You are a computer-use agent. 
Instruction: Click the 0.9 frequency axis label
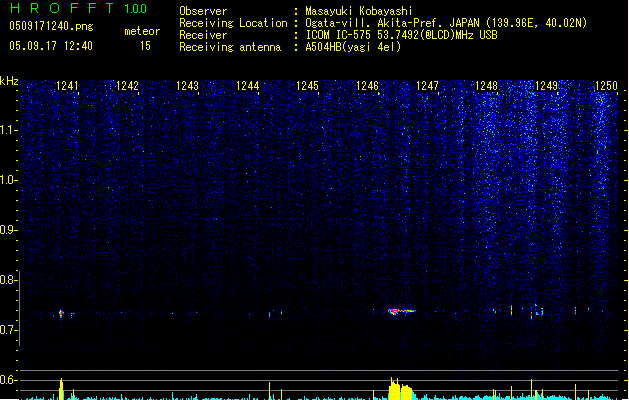(x=8, y=230)
